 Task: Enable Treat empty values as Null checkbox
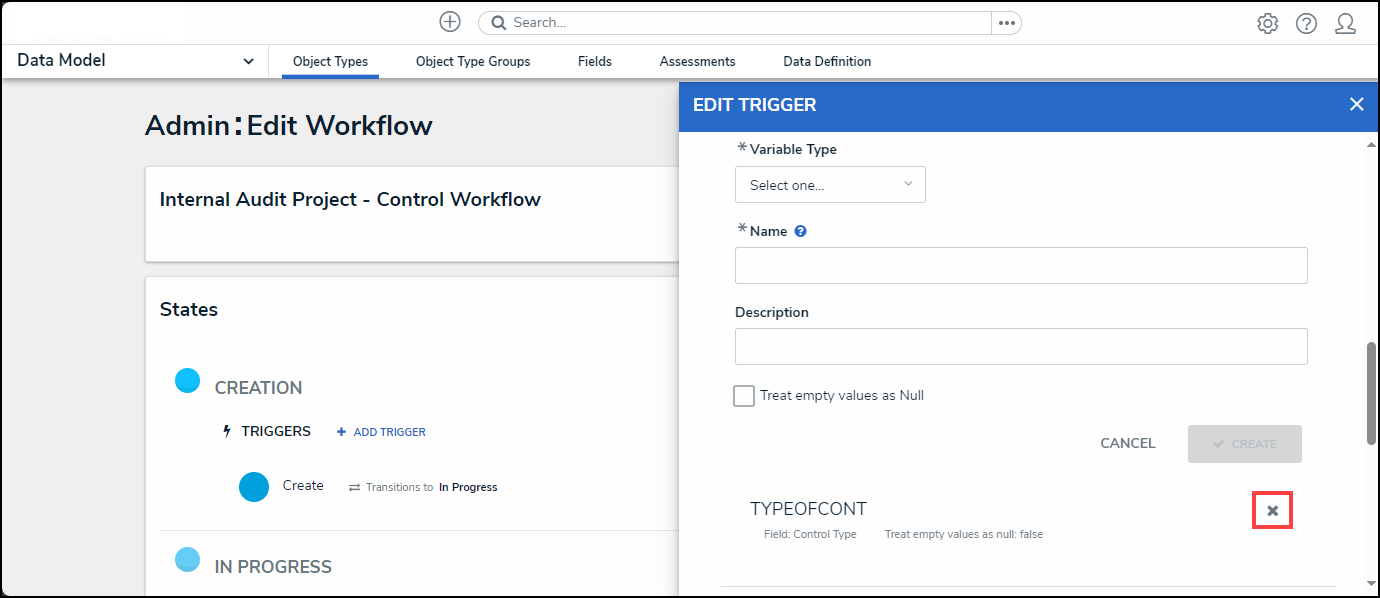pos(744,396)
